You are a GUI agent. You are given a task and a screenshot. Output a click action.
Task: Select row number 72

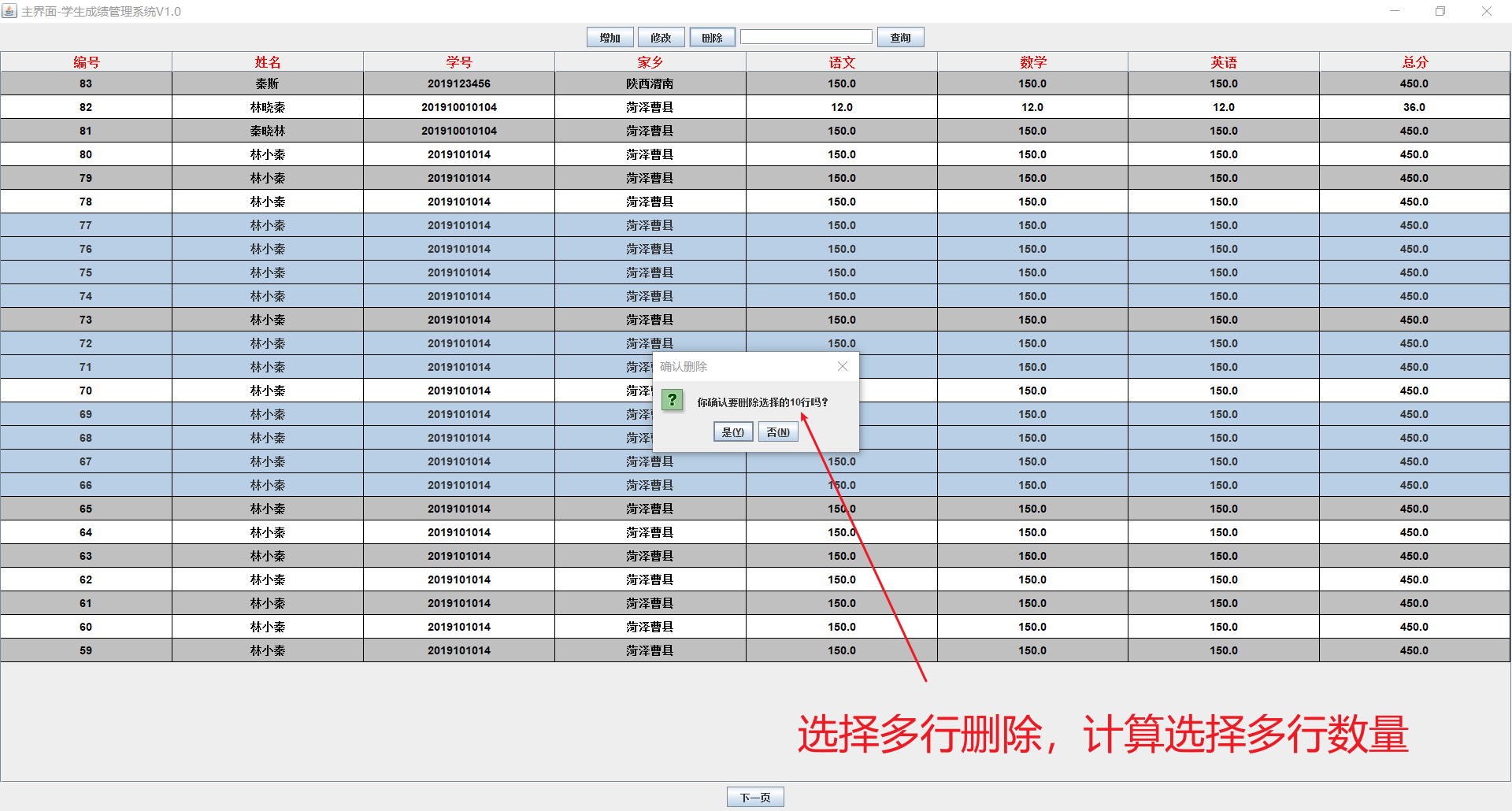(x=86, y=343)
